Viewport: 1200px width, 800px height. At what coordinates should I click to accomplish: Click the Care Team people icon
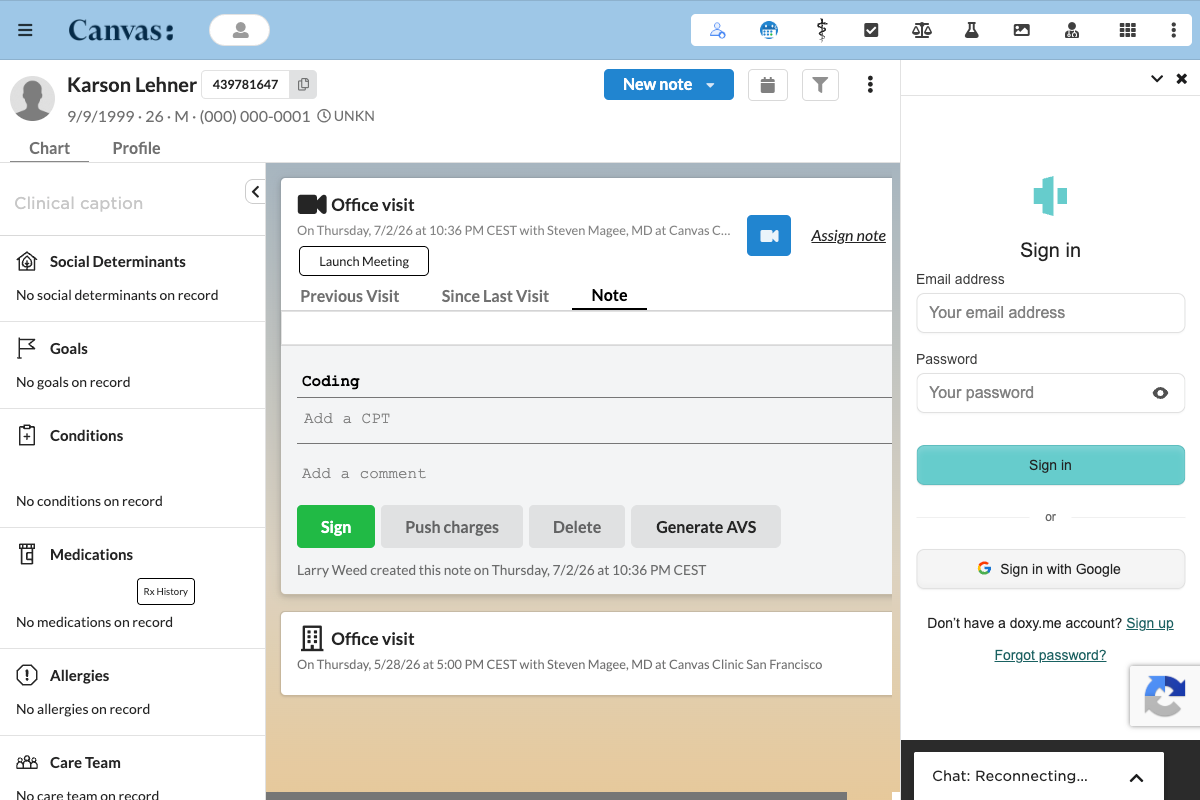(x=27, y=763)
